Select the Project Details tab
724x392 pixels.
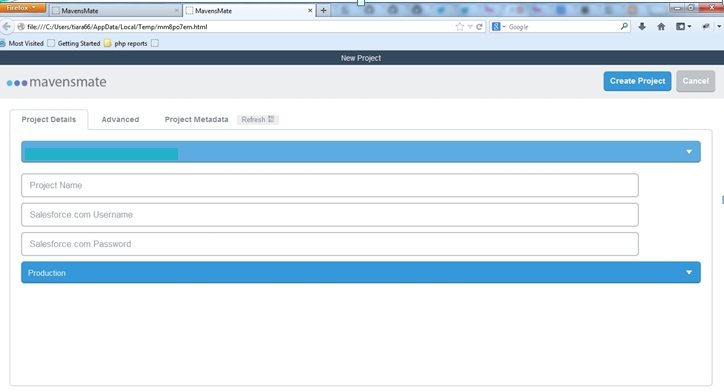point(48,119)
